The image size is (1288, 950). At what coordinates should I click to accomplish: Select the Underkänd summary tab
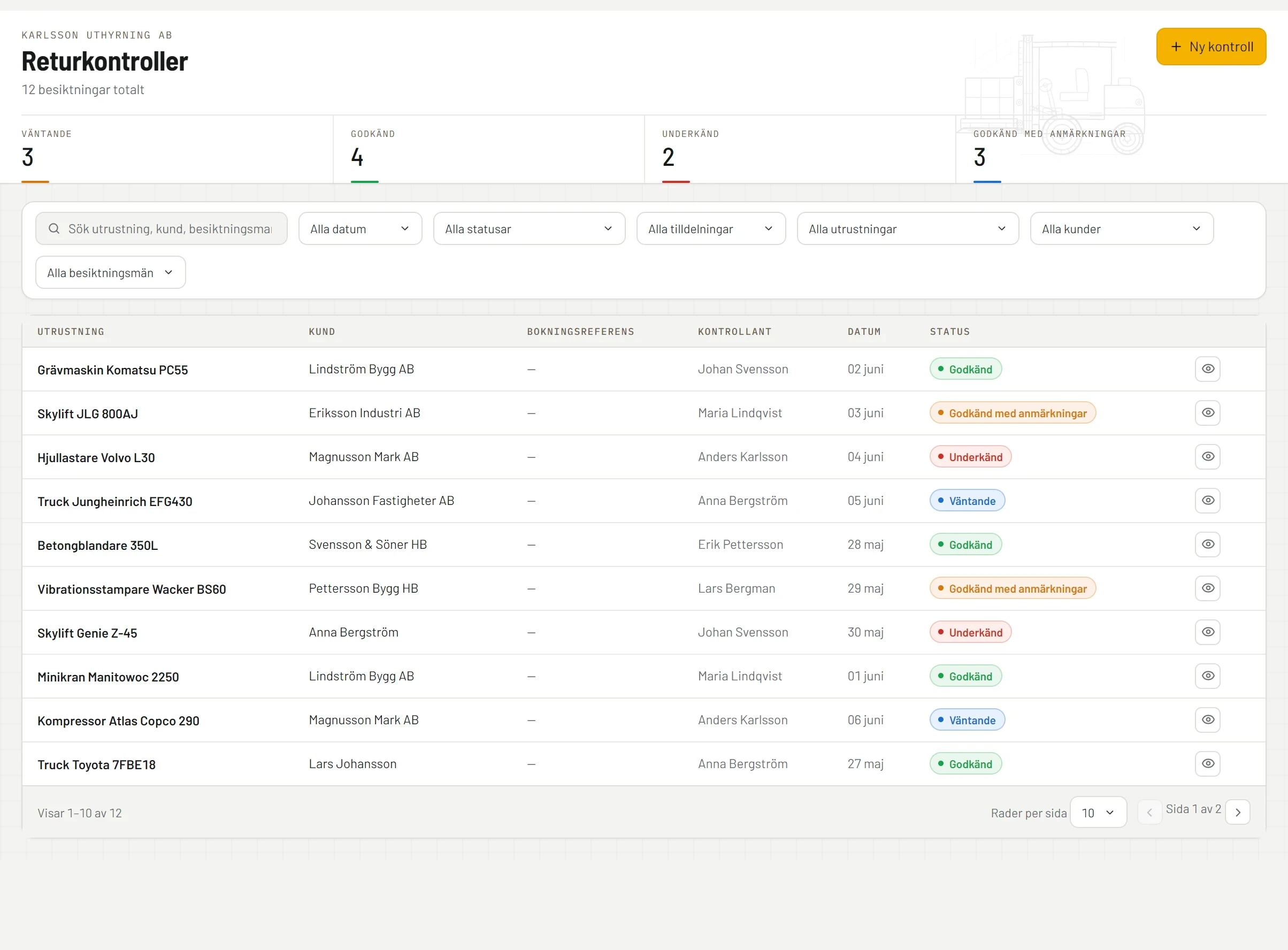pyautogui.click(x=800, y=150)
